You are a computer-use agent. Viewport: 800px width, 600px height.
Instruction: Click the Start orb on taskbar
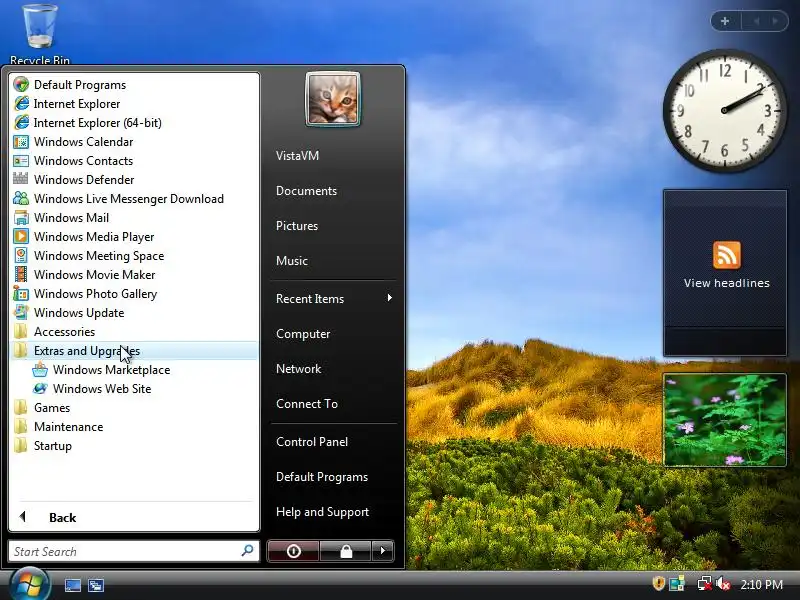[30, 584]
